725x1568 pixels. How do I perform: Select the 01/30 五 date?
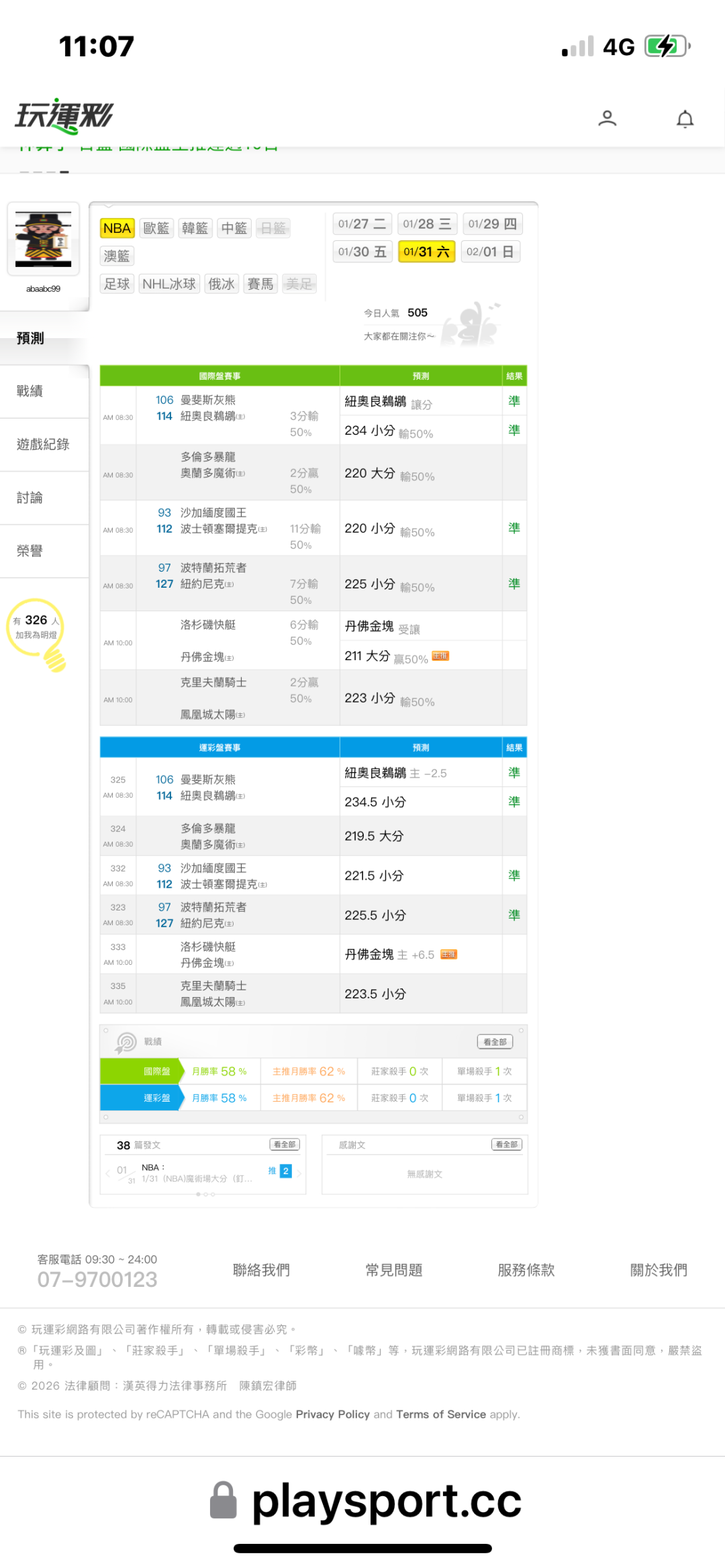[x=362, y=252]
